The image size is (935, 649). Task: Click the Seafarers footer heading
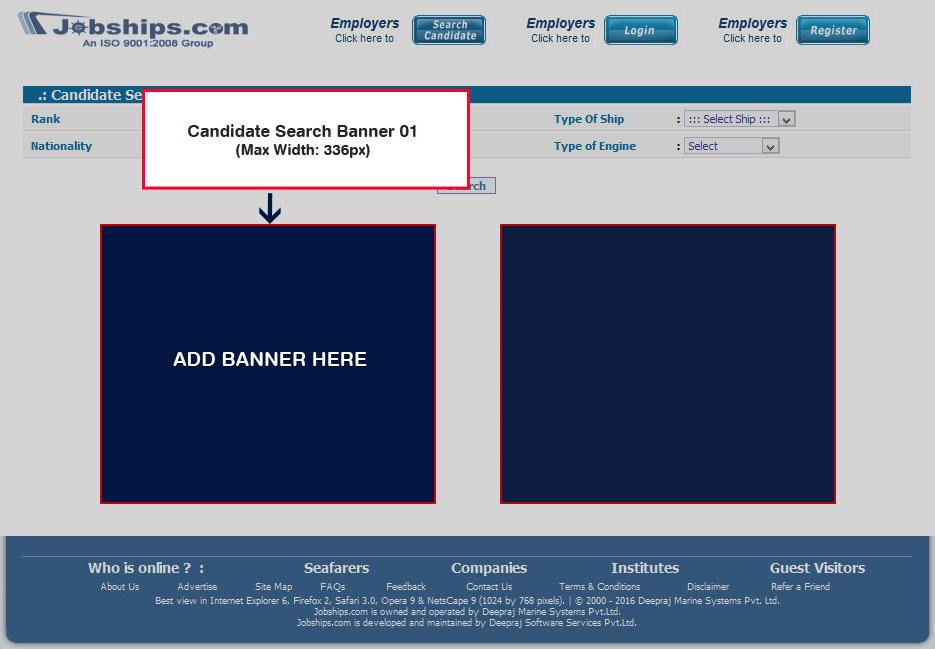tap(336, 568)
